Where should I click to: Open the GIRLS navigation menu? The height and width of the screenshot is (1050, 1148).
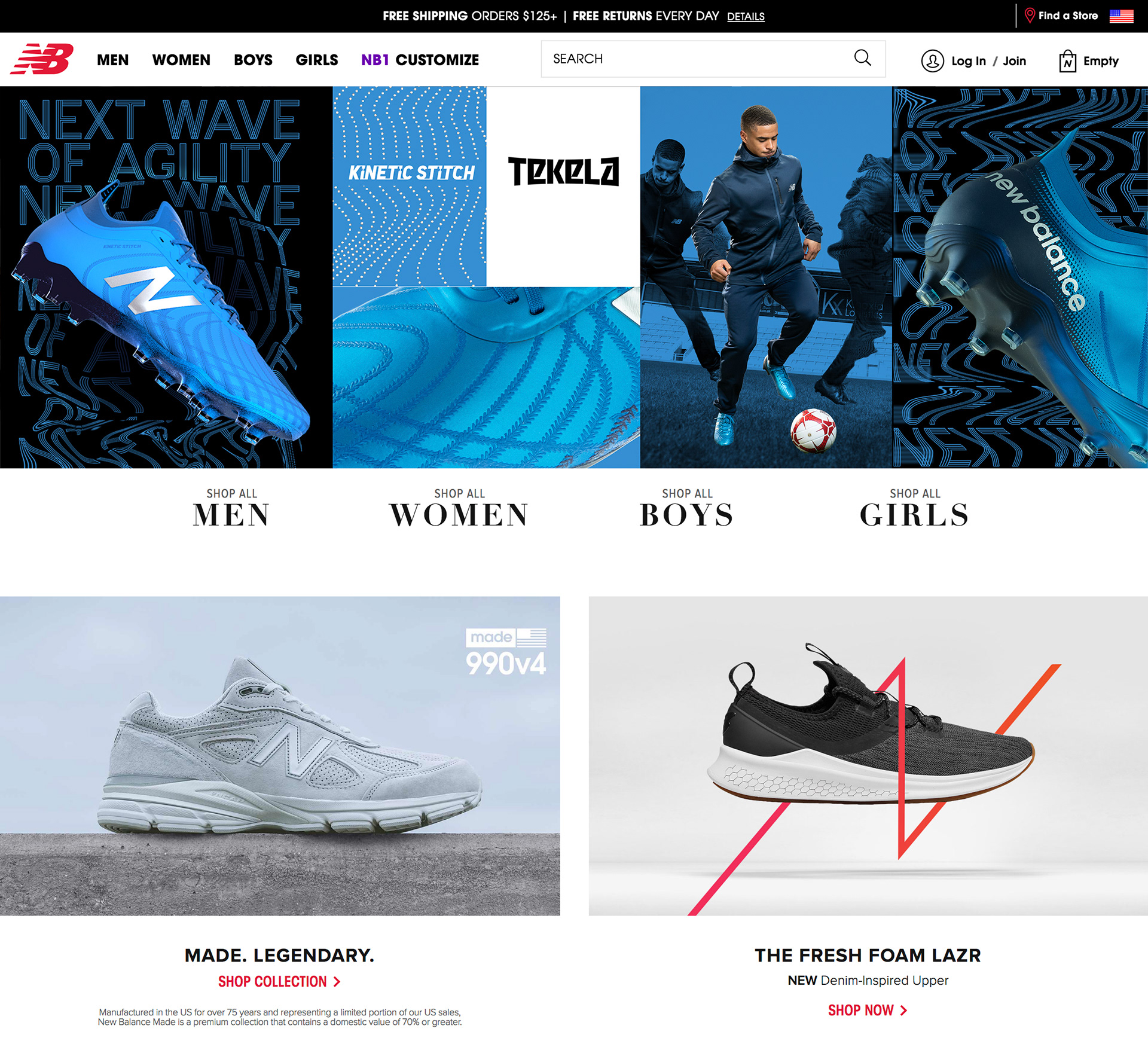tap(317, 60)
